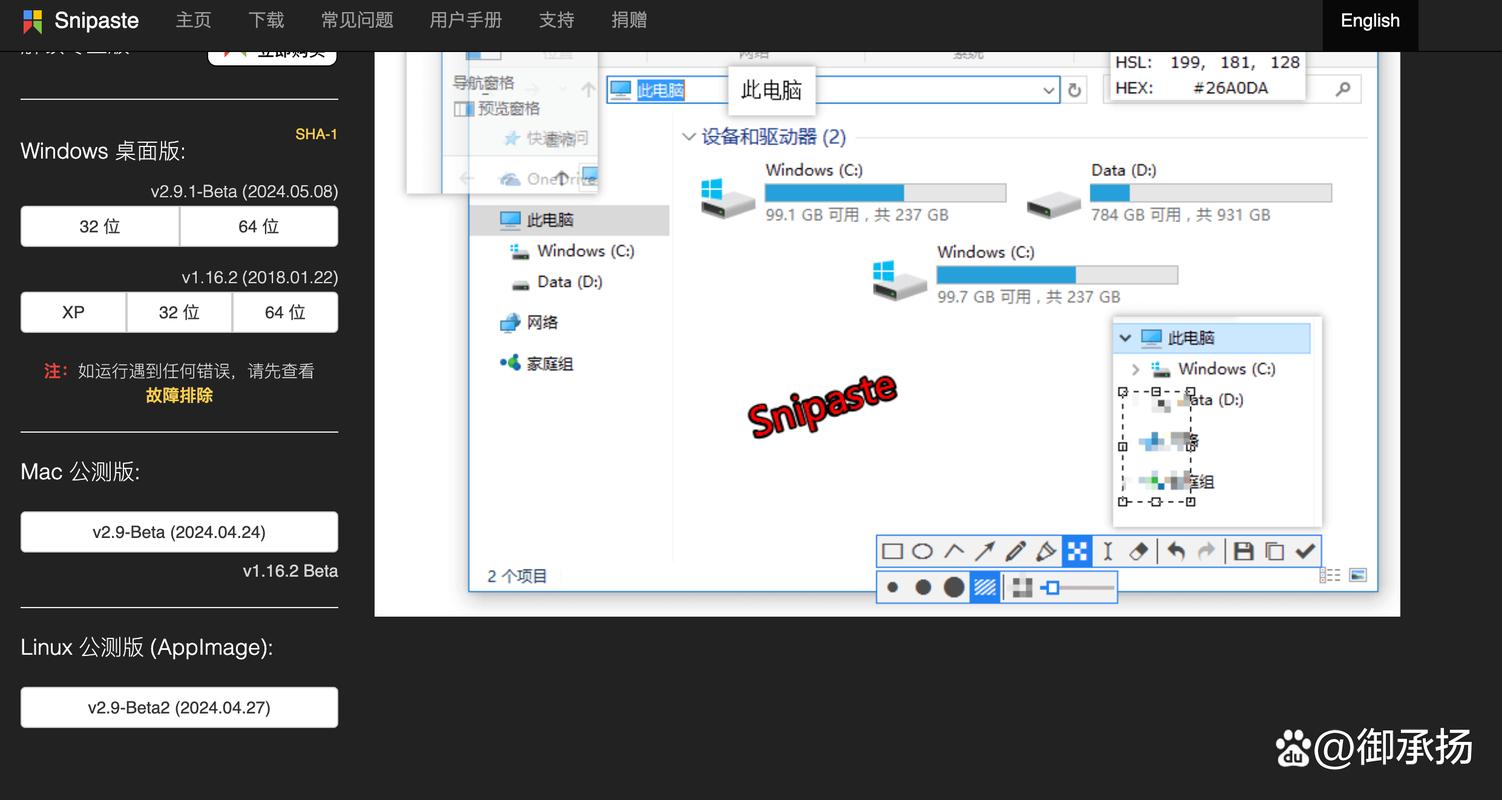Viewport: 1502px width, 800px height.
Task: Open the 用户手册 nav item
Action: pos(466,20)
